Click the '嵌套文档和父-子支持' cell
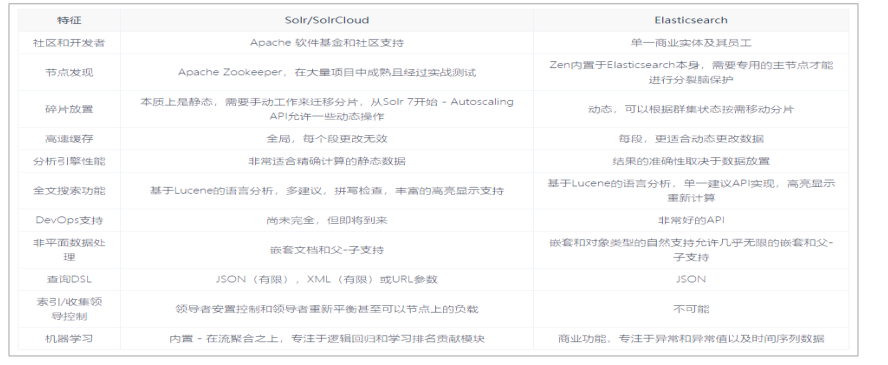888x365 pixels. tap(327, 250)
